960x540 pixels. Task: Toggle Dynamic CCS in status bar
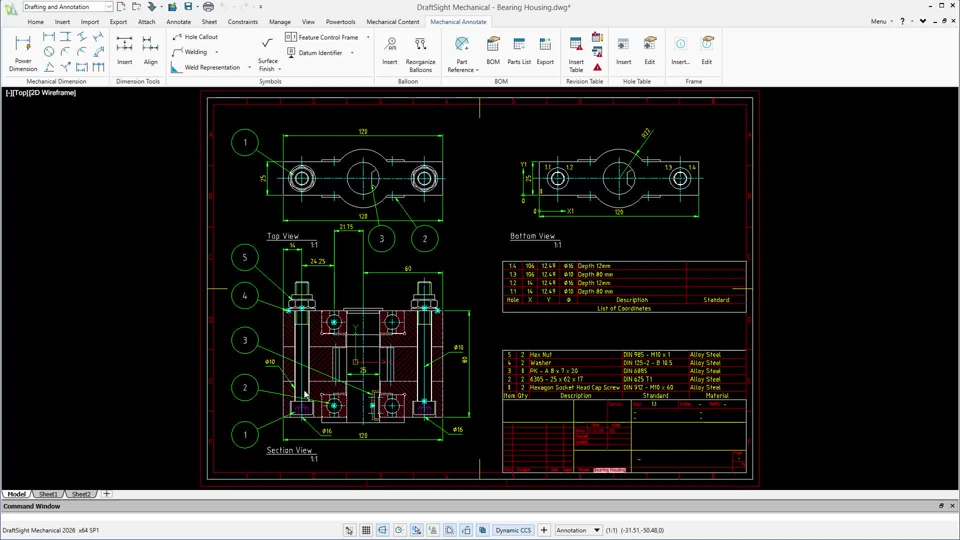pyautogui.click(x=513, y=530)
